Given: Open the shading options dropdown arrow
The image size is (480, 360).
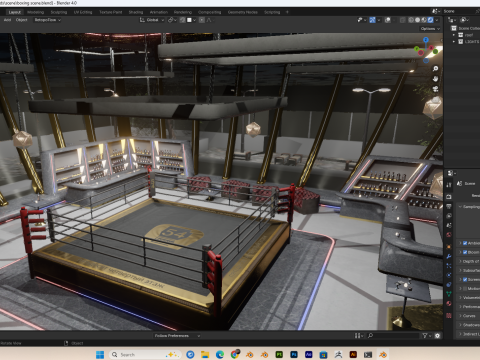Looking at the screenshot, I should tap(437, 20).
